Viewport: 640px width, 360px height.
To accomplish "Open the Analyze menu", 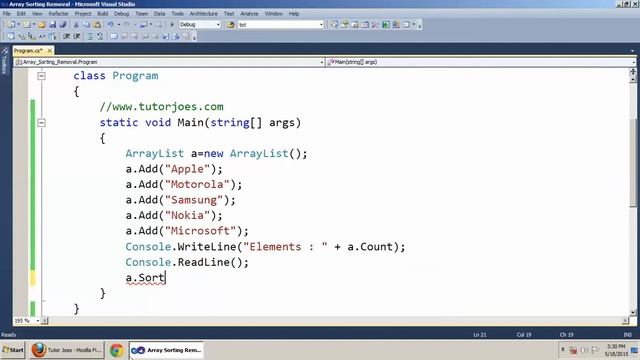I will click(249, 13).
